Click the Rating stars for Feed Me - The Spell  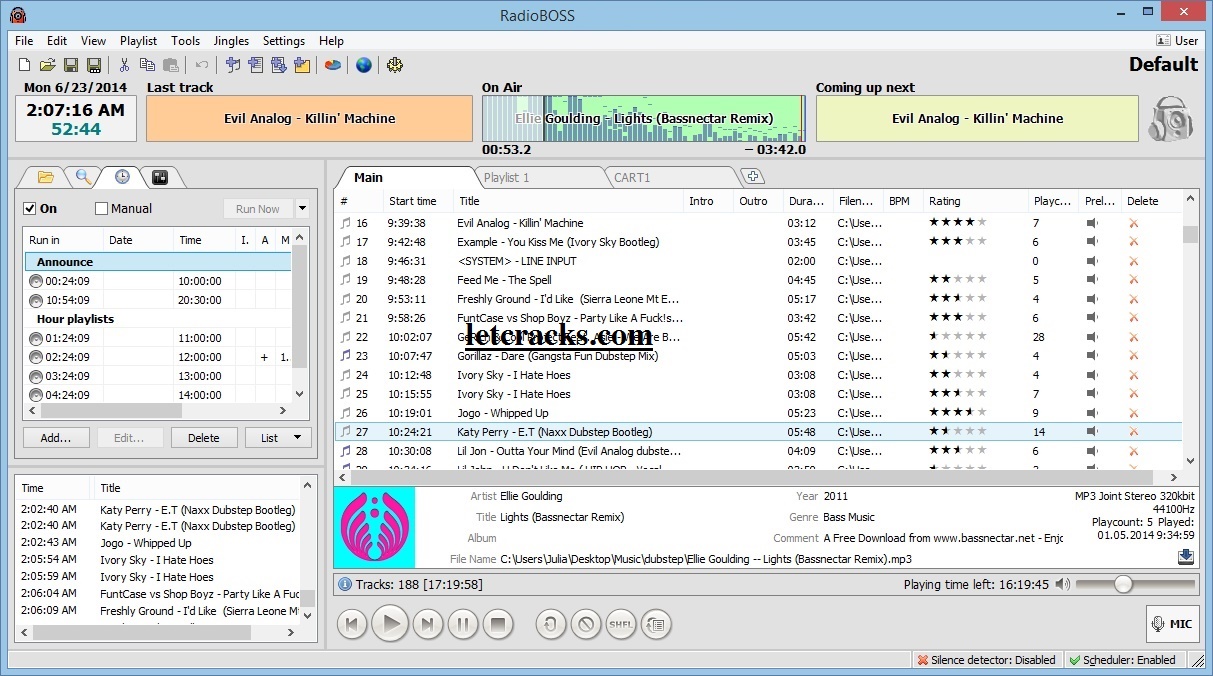(x=957, y=280)
